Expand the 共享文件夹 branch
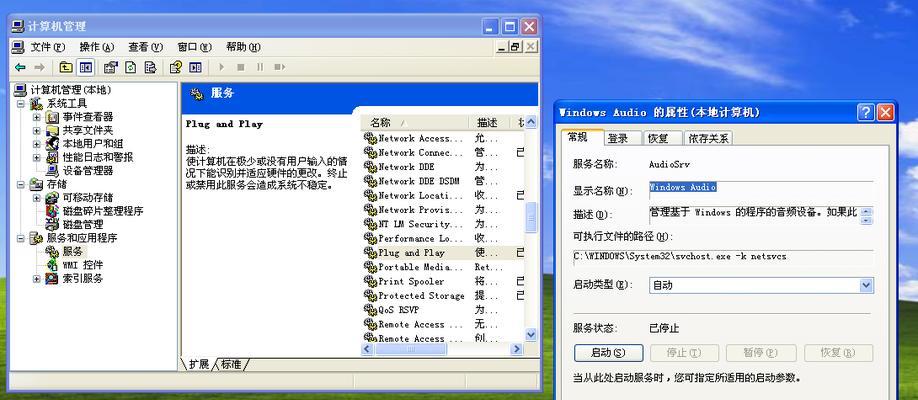This screenshot has height=400, width=918. coord(37,131)
